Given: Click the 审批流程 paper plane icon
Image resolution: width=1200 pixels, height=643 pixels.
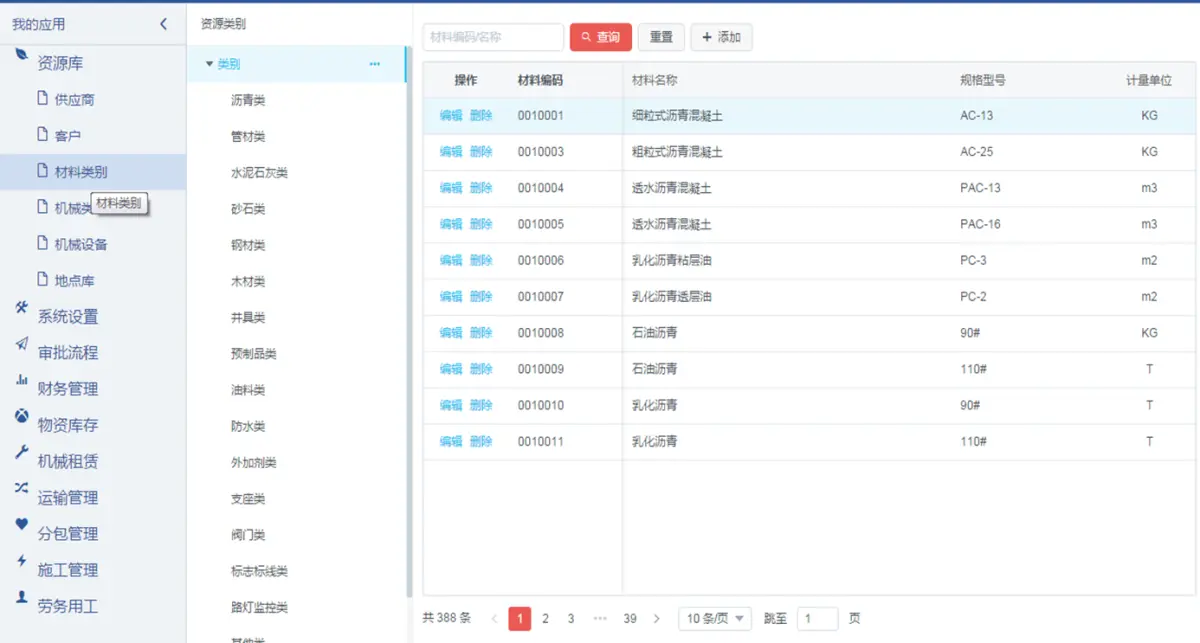Looking at the screenshot, I should point(21,344).
